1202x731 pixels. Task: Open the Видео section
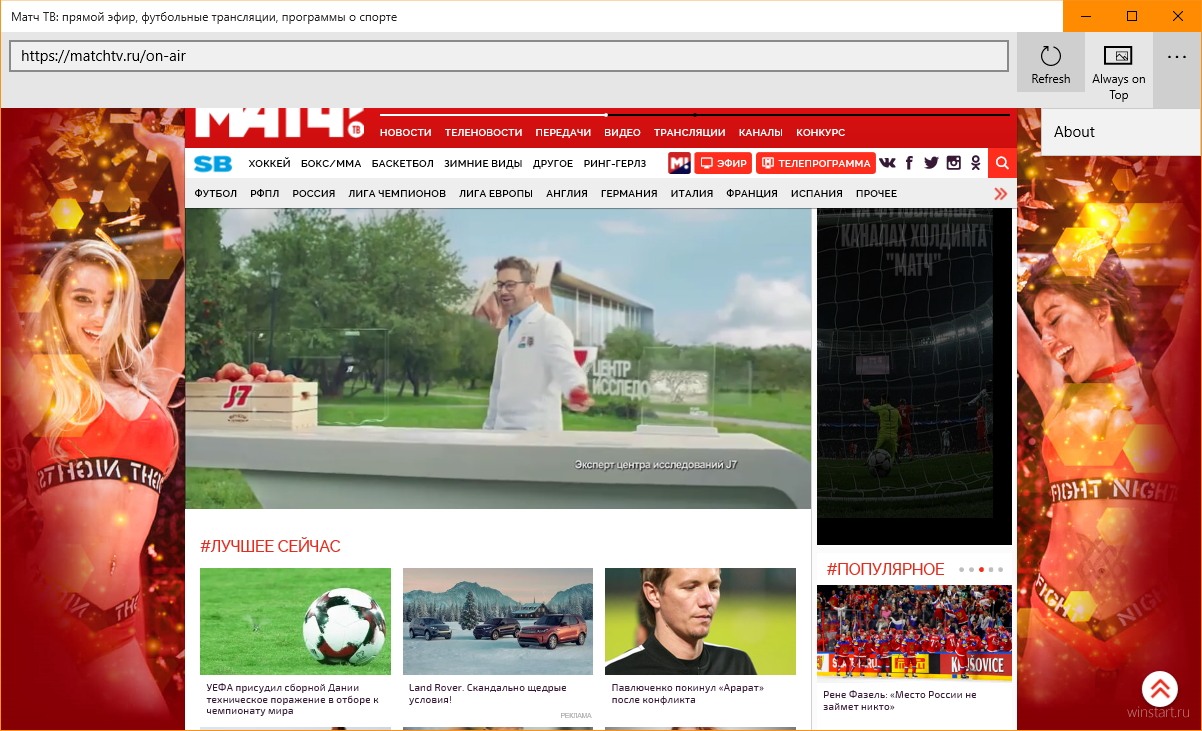(622, 132)
